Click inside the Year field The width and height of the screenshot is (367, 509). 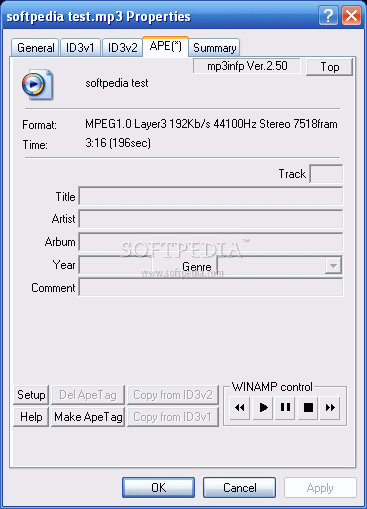coord(115,265)
